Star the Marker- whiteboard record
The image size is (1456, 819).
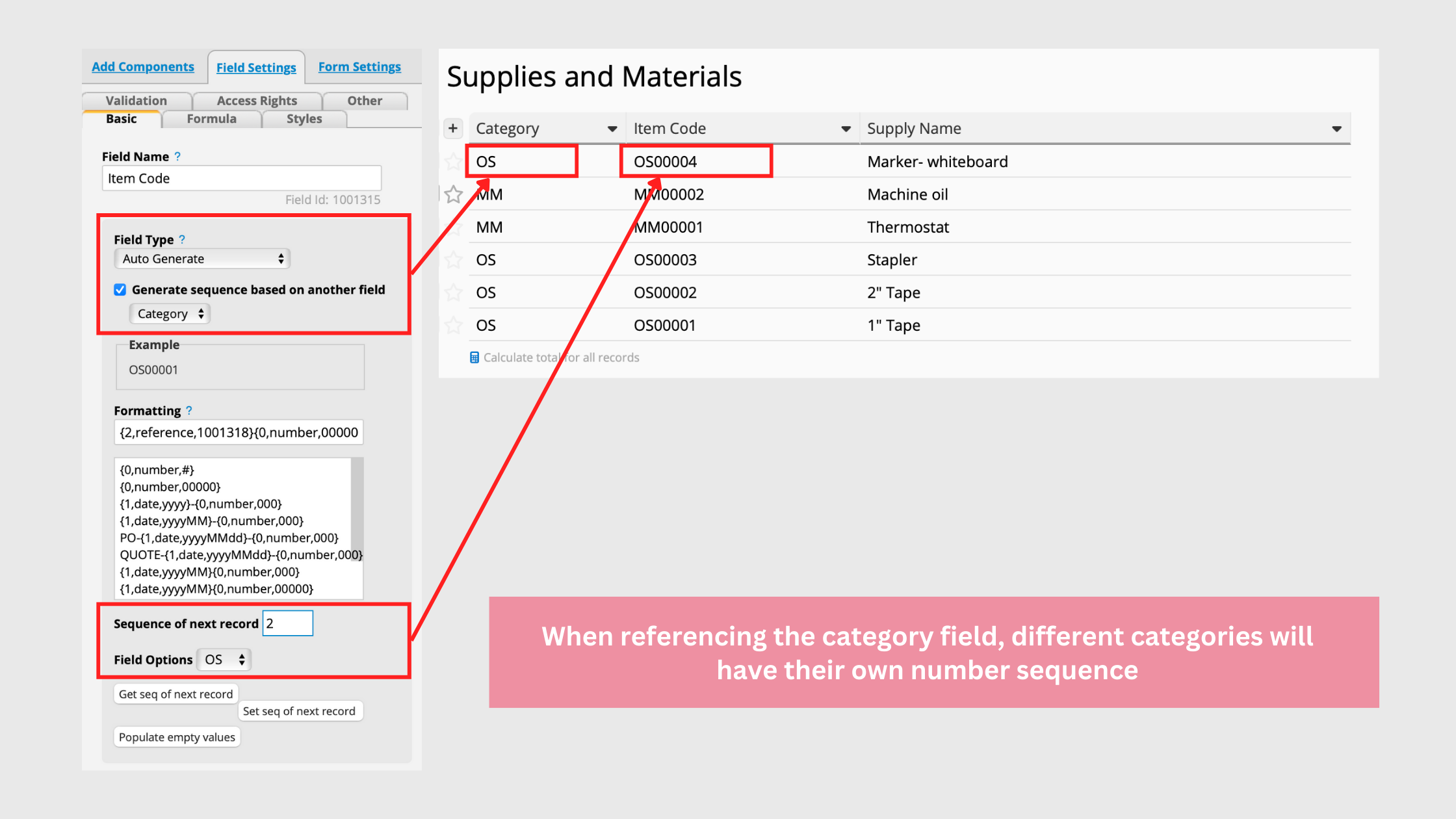click(x=453, y=161)
